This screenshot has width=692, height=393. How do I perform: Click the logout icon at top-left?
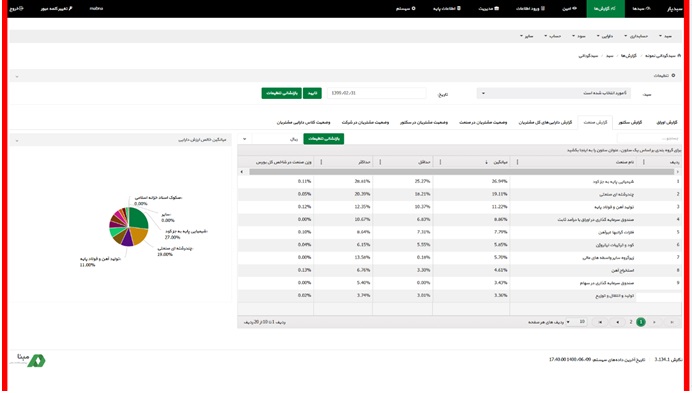pyautogui.click(x=21, y=8)
